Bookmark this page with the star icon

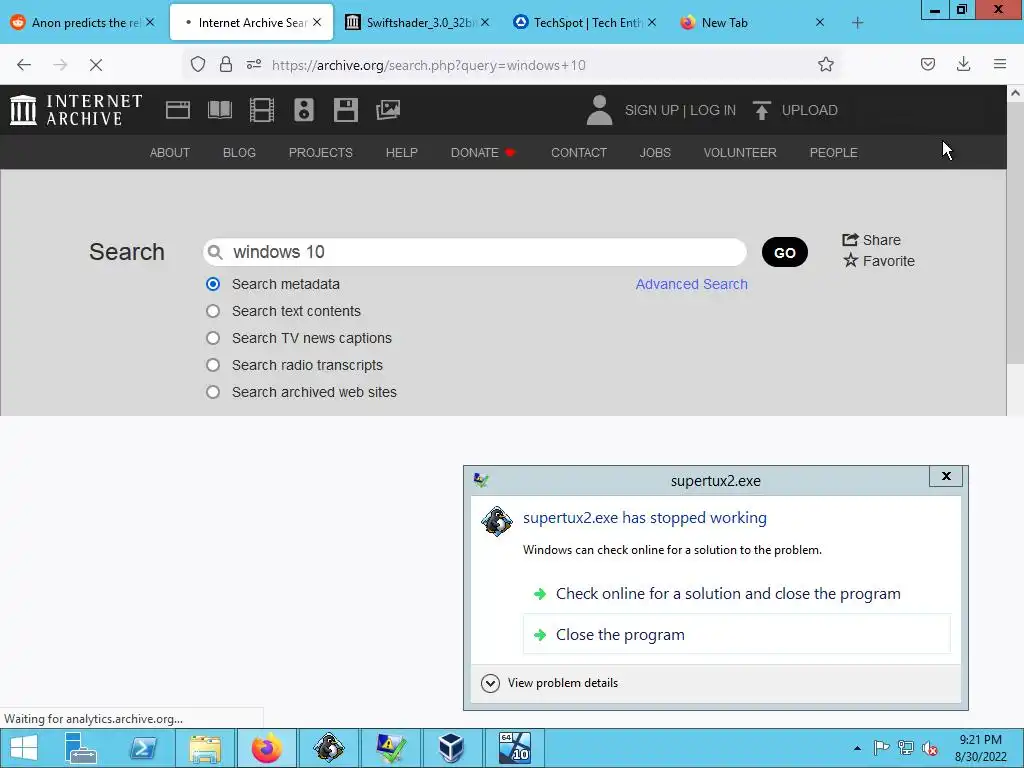pos(825,65)
